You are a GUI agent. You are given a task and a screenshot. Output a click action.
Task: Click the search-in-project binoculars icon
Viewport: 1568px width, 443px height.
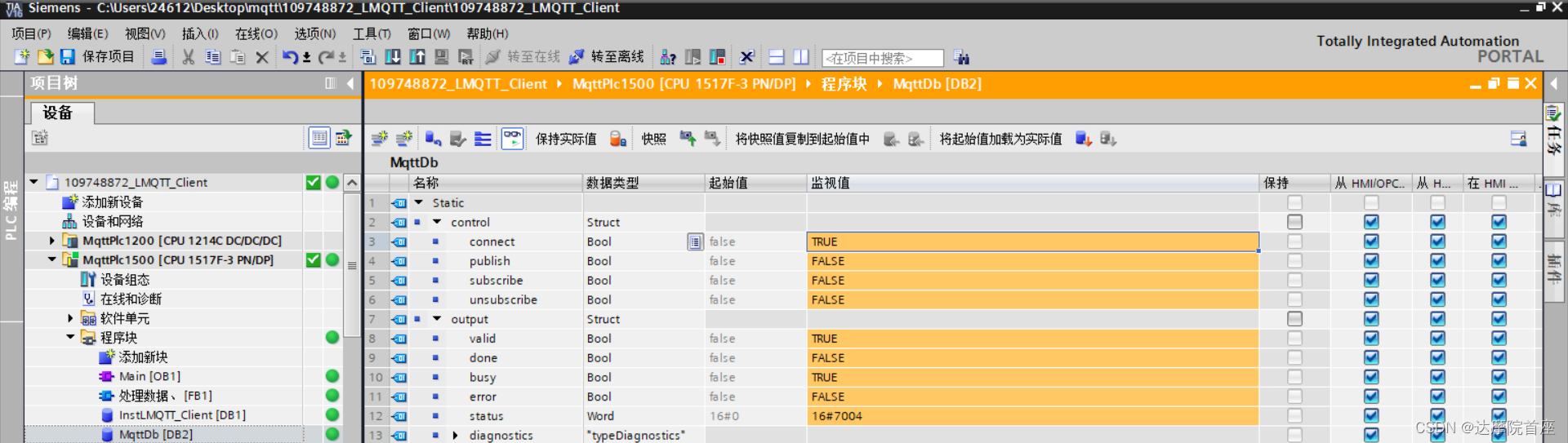(961, 57)
